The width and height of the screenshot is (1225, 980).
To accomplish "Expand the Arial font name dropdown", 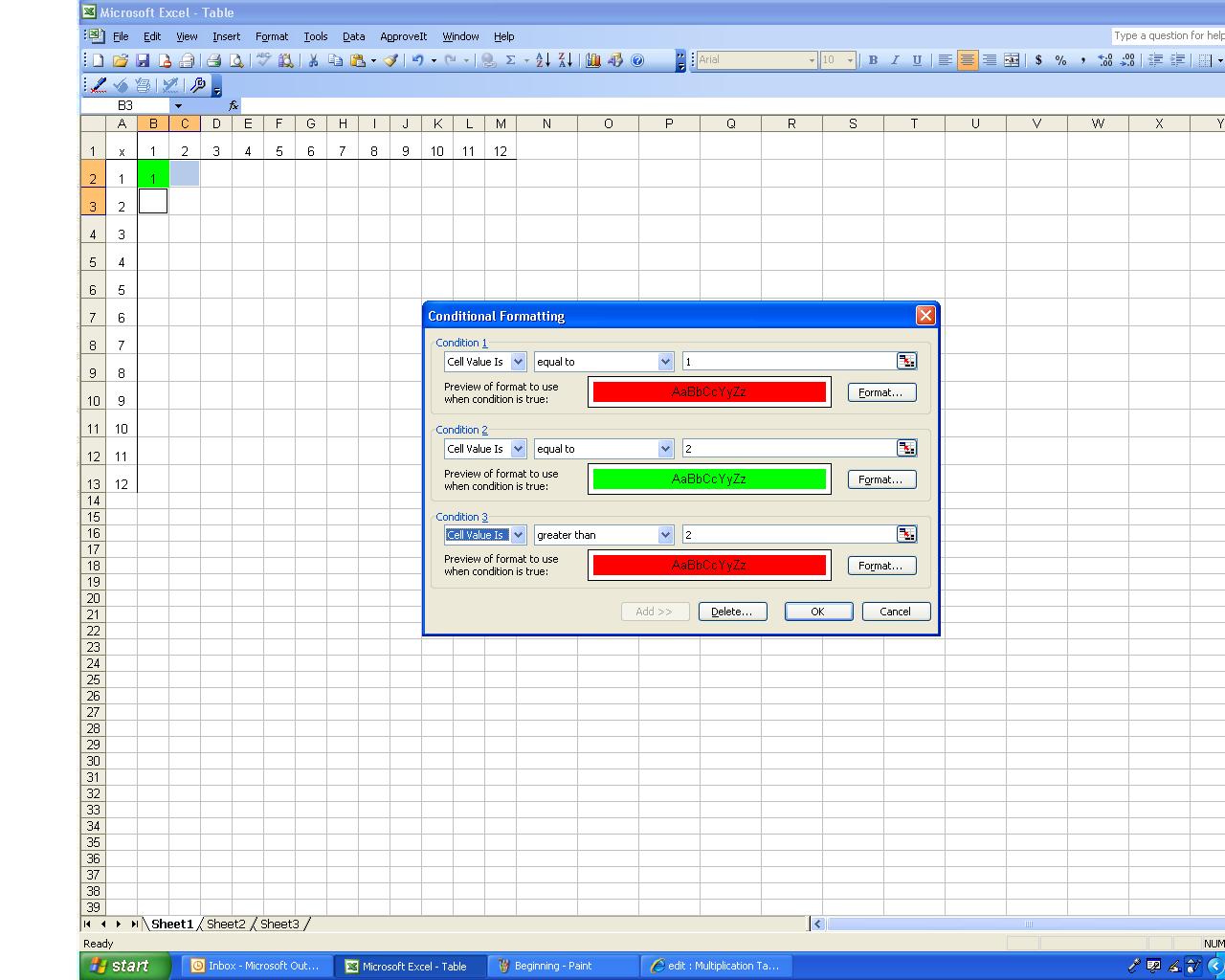I will 812,60.
